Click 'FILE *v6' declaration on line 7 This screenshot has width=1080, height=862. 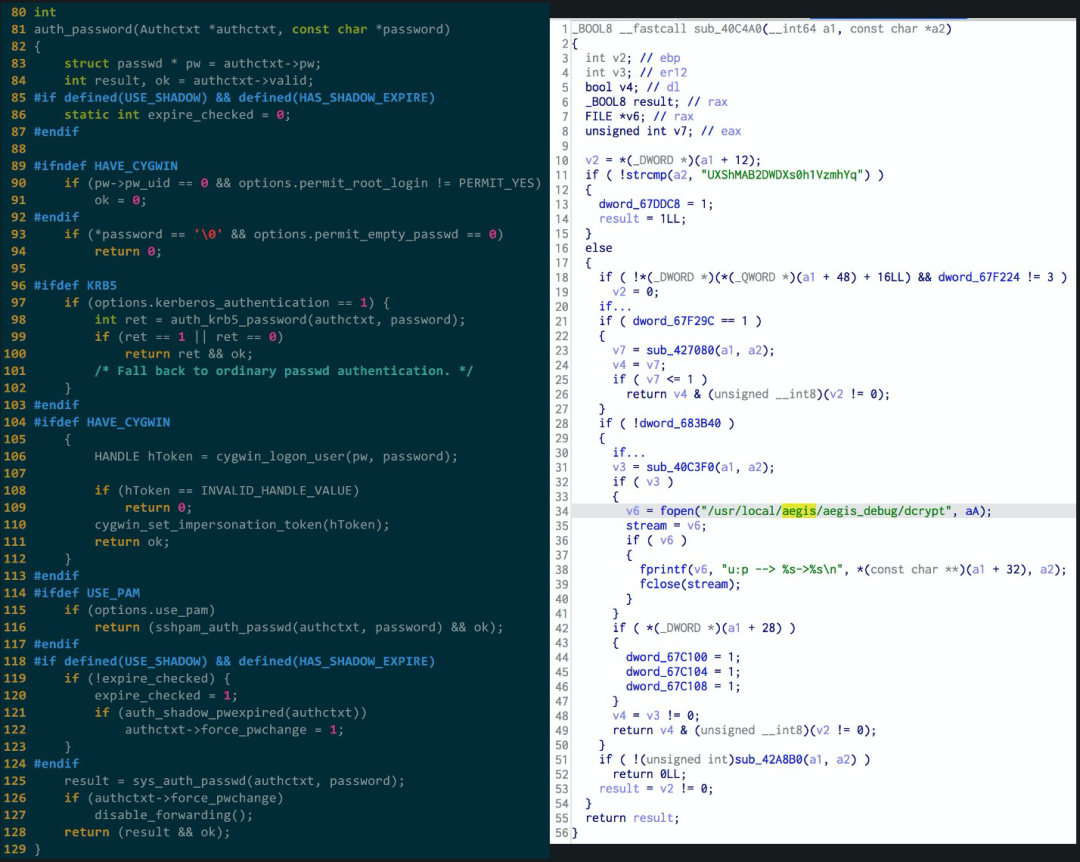pyautogui.click(x=616, y=116)
